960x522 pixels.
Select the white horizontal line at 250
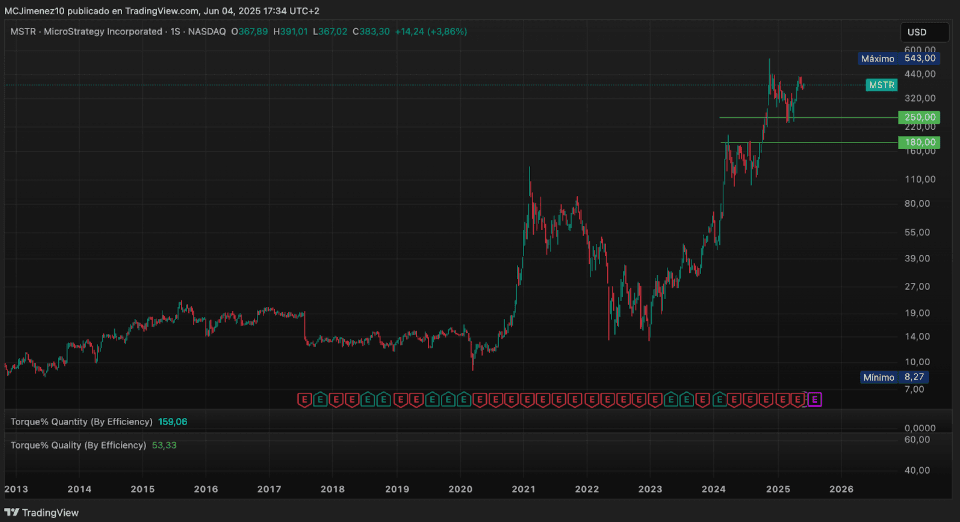point(800,118)
